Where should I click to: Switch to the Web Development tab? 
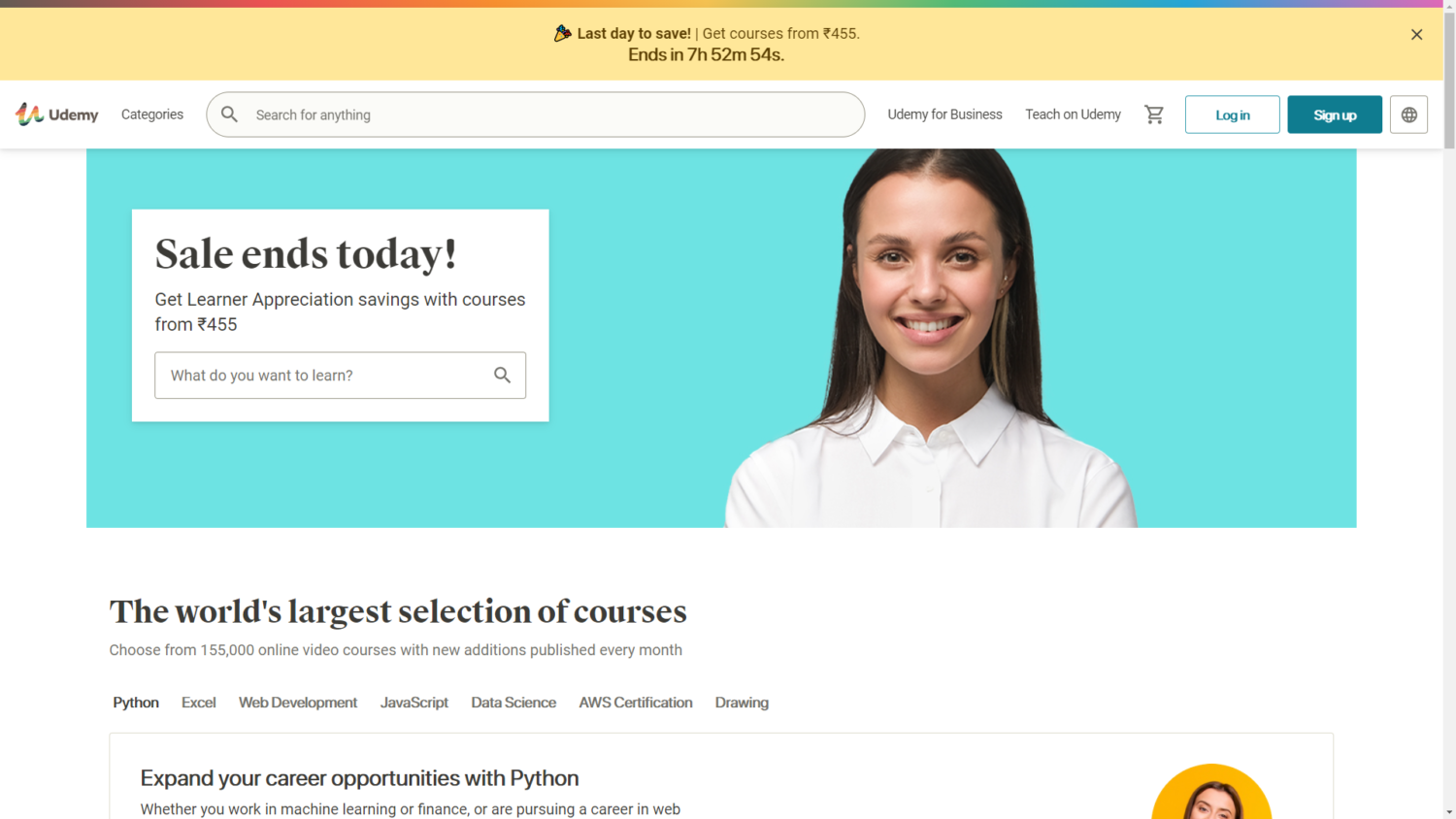pos(298,703)
